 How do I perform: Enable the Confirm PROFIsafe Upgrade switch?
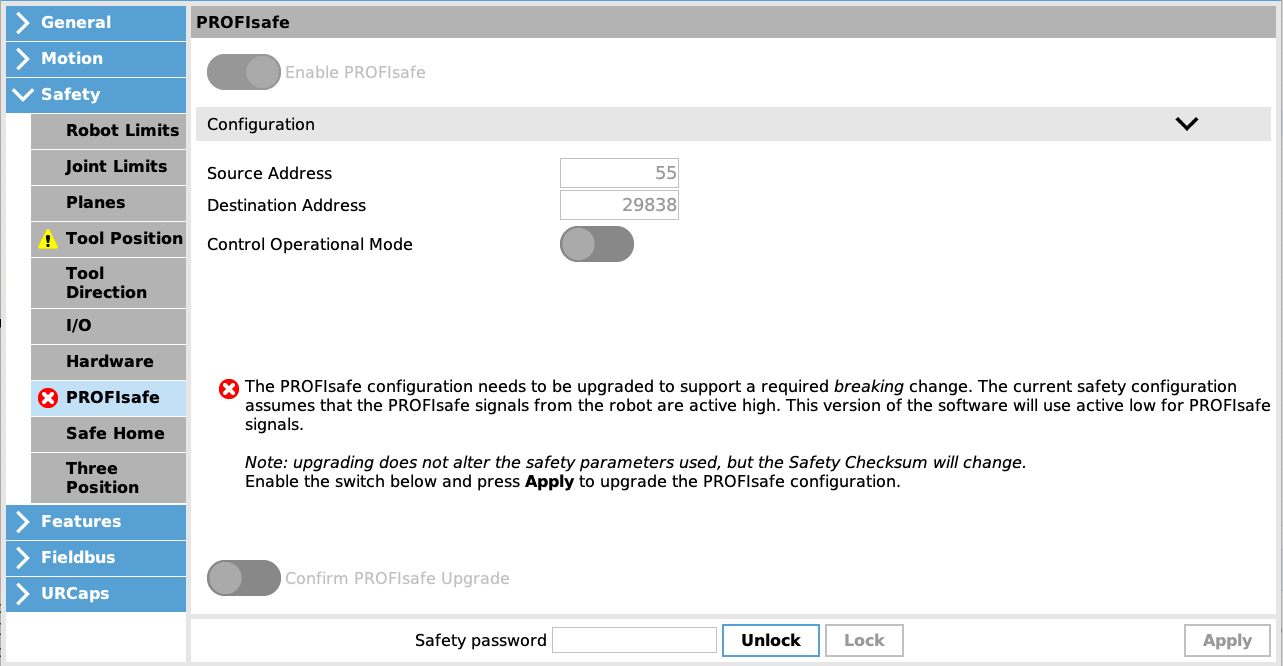pyautogui.click(x=244, y=578)
